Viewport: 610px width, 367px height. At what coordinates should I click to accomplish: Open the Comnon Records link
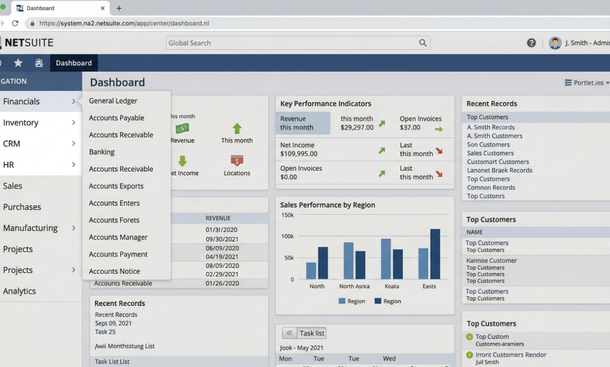(x=491, y=187)
